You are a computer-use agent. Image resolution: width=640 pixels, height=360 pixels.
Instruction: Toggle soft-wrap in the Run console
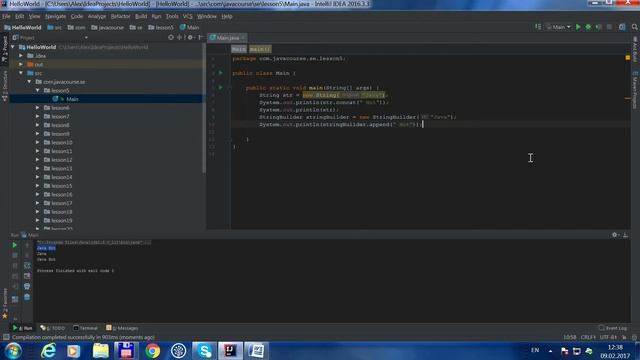[27, 266]
